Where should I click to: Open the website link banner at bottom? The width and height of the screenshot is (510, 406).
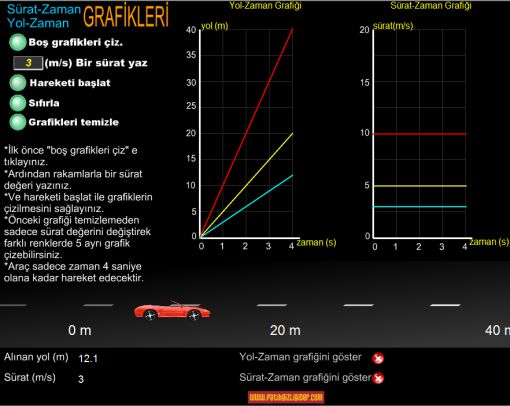[x=286, y=397]
